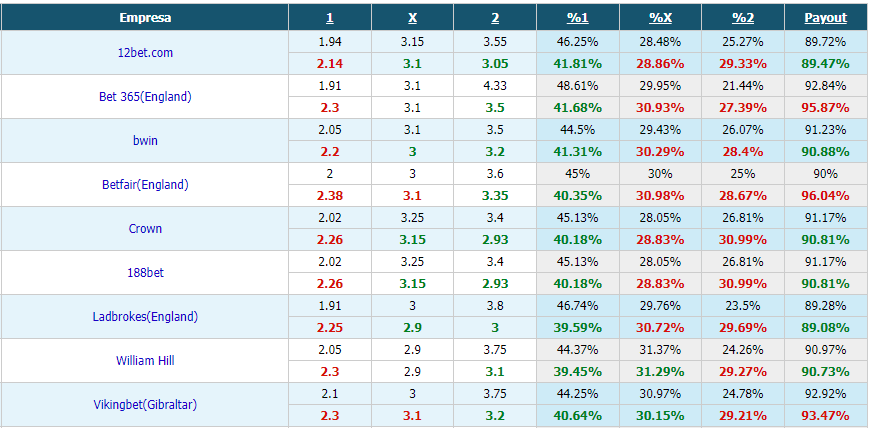This screenshot has width=870, height=428.
Task: Select 12bet.com opening away odds 3.55
Action: [495, 42]
